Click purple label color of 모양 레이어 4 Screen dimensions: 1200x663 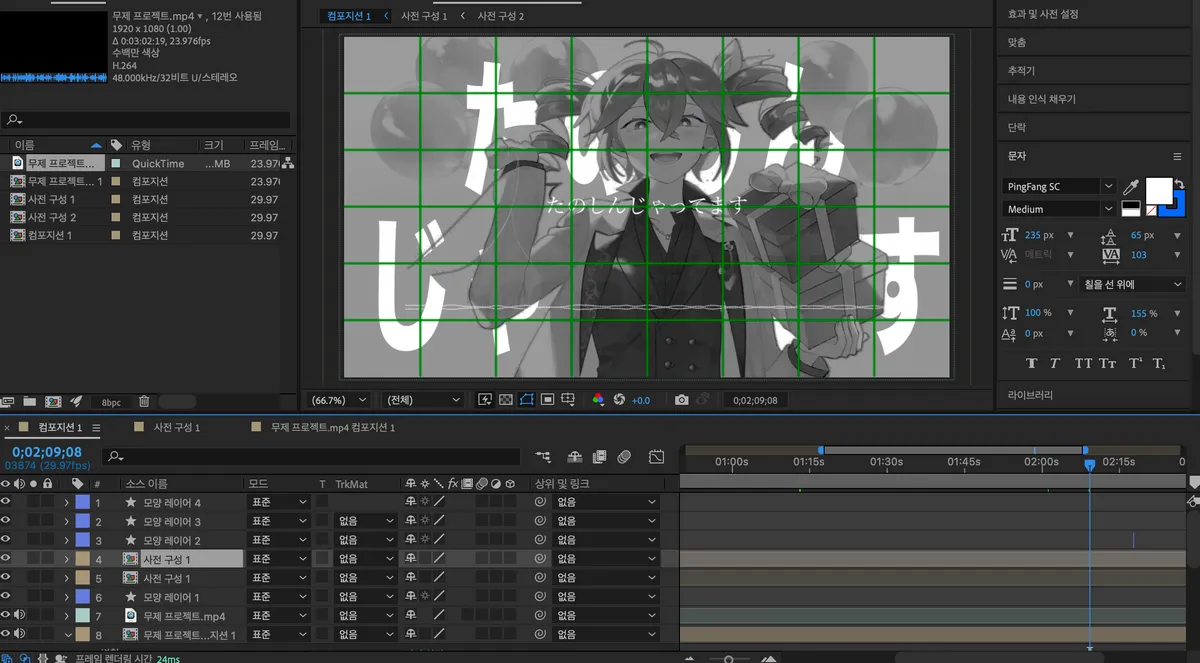pyautogui.click(x=83, y=503)
